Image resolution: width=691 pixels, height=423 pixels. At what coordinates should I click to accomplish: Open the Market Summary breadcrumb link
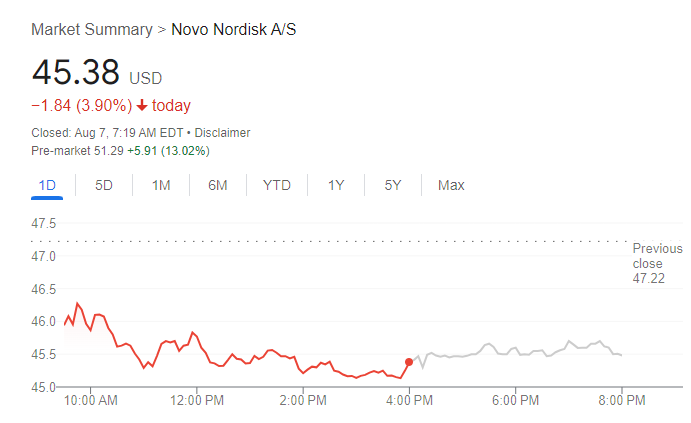point(92,29)
